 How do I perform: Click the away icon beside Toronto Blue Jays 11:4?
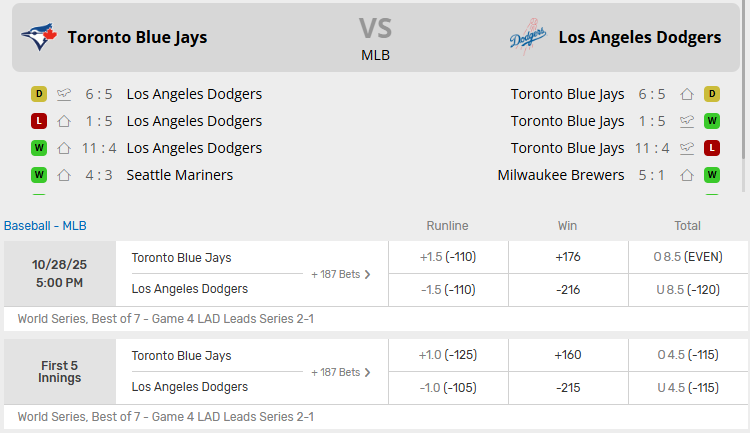click(687, 148)
